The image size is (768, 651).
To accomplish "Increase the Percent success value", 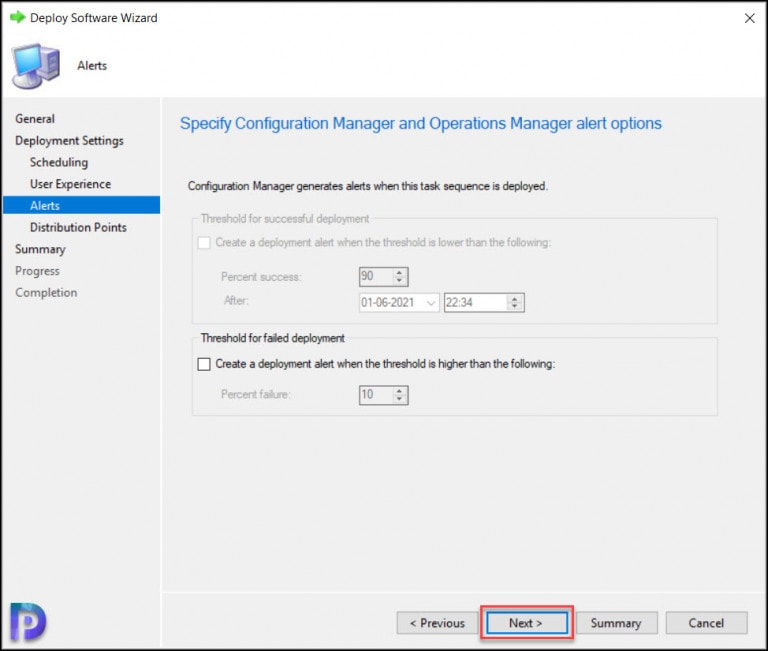I will (x=400, y=272).
